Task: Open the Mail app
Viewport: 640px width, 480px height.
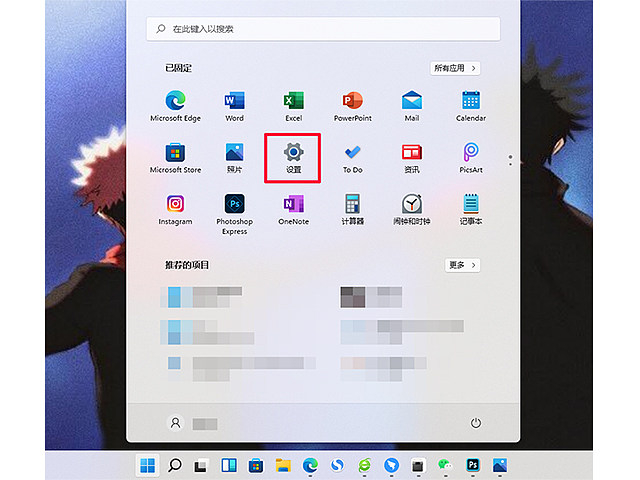Action: tap(412, 106)
